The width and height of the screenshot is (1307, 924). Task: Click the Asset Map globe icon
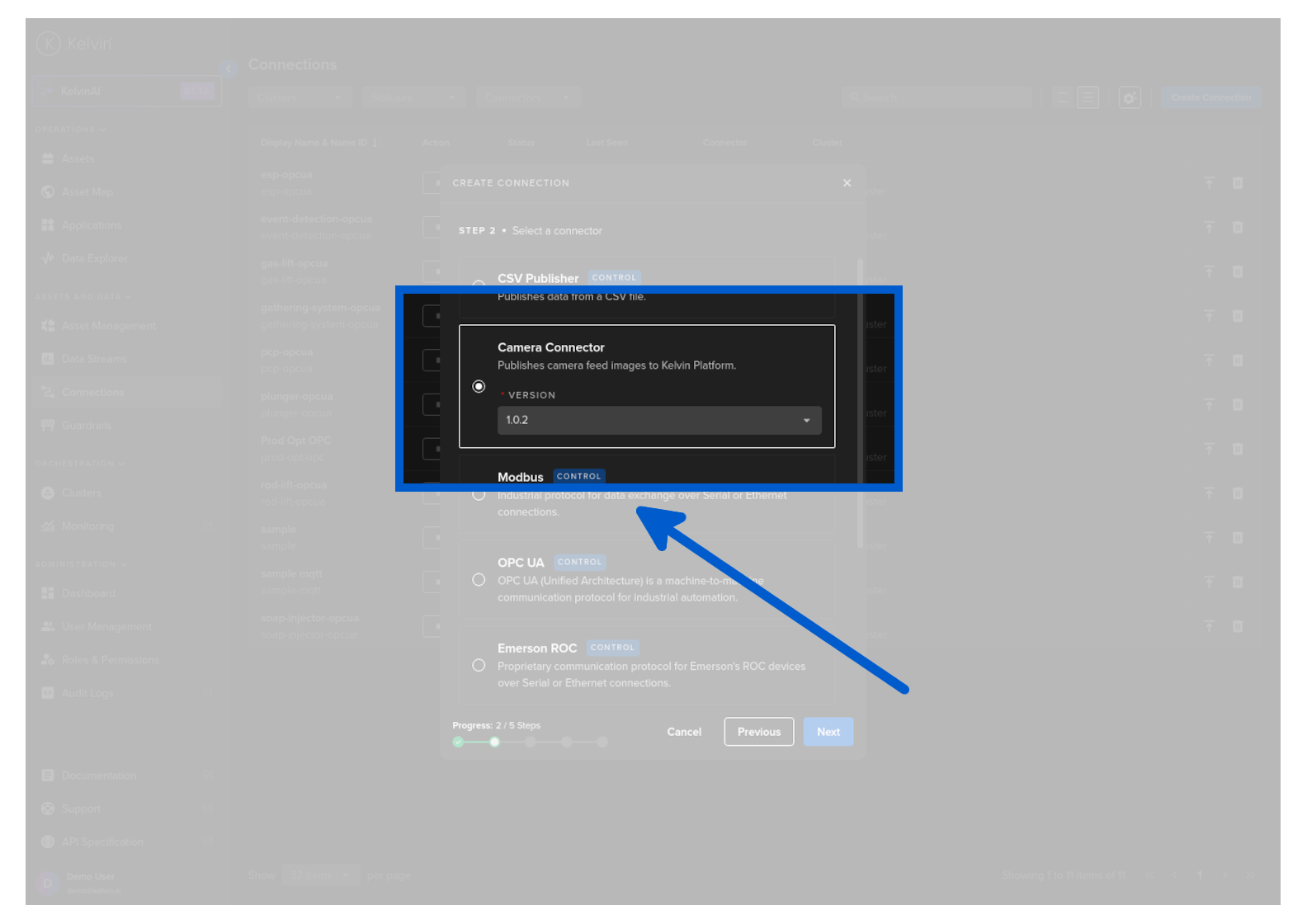48,192
